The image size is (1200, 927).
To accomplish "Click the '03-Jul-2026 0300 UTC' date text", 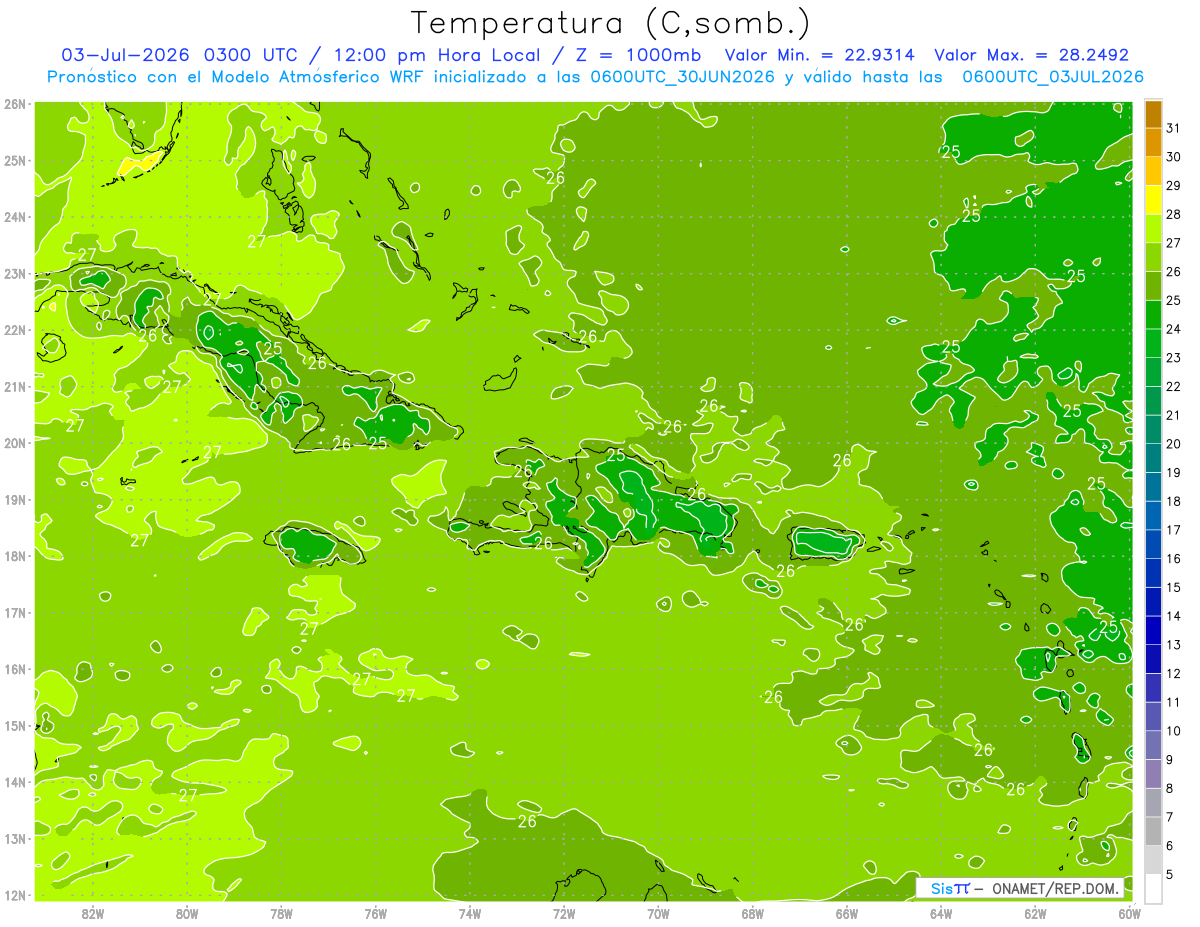I will tap(179, 55).
